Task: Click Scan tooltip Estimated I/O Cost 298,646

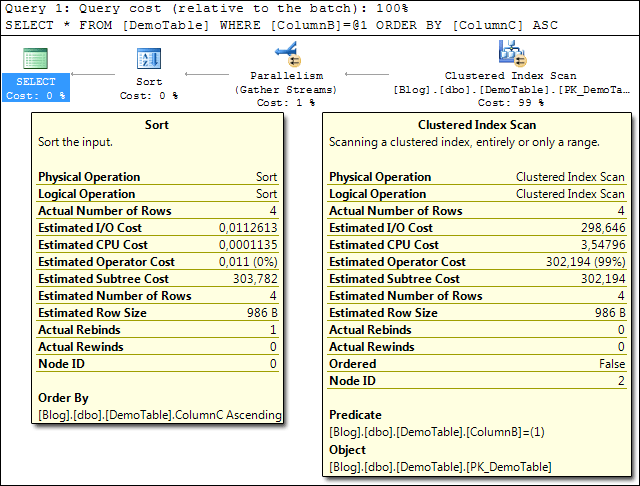Action: [x=477, y=228]
